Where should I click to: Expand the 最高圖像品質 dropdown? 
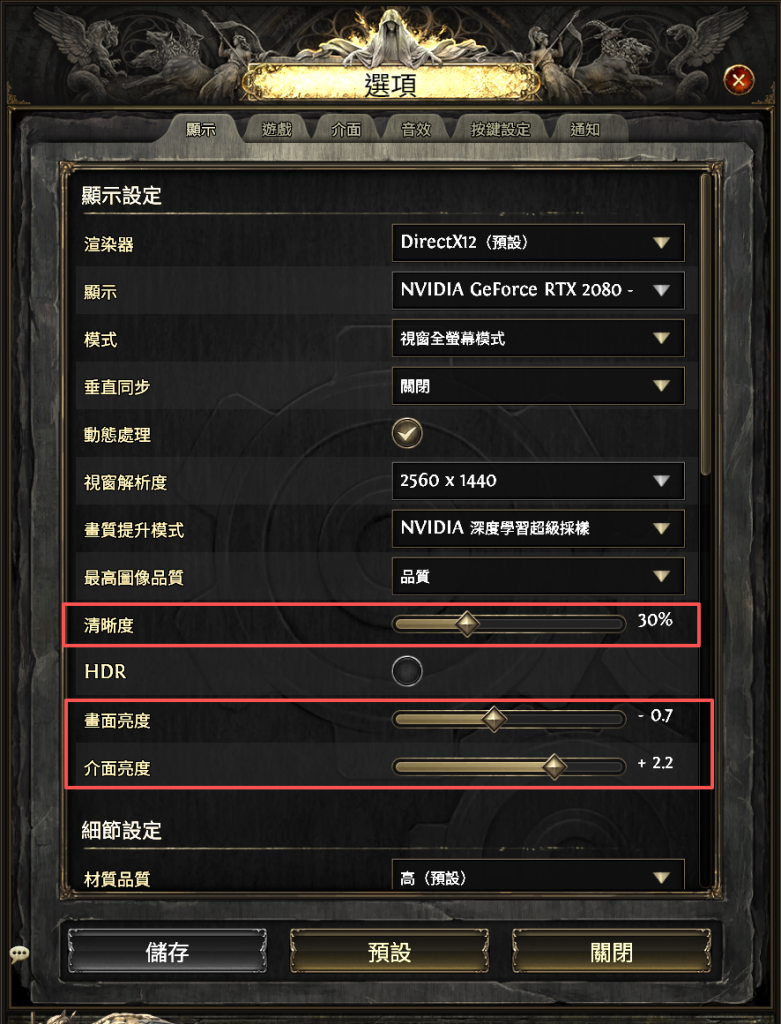click(x=538, y=576)
